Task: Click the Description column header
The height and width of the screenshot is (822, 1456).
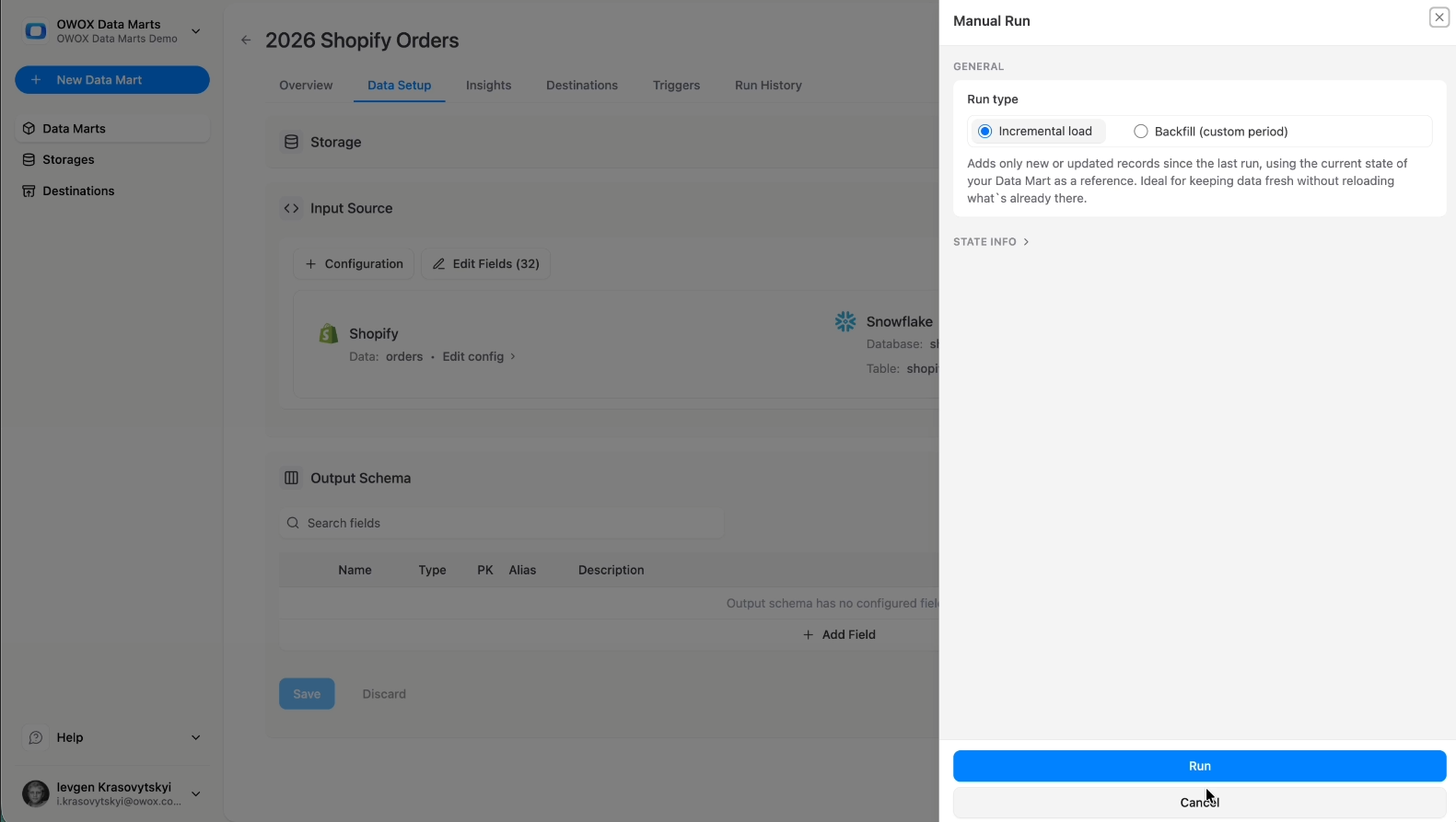Action: pos(611,570)
